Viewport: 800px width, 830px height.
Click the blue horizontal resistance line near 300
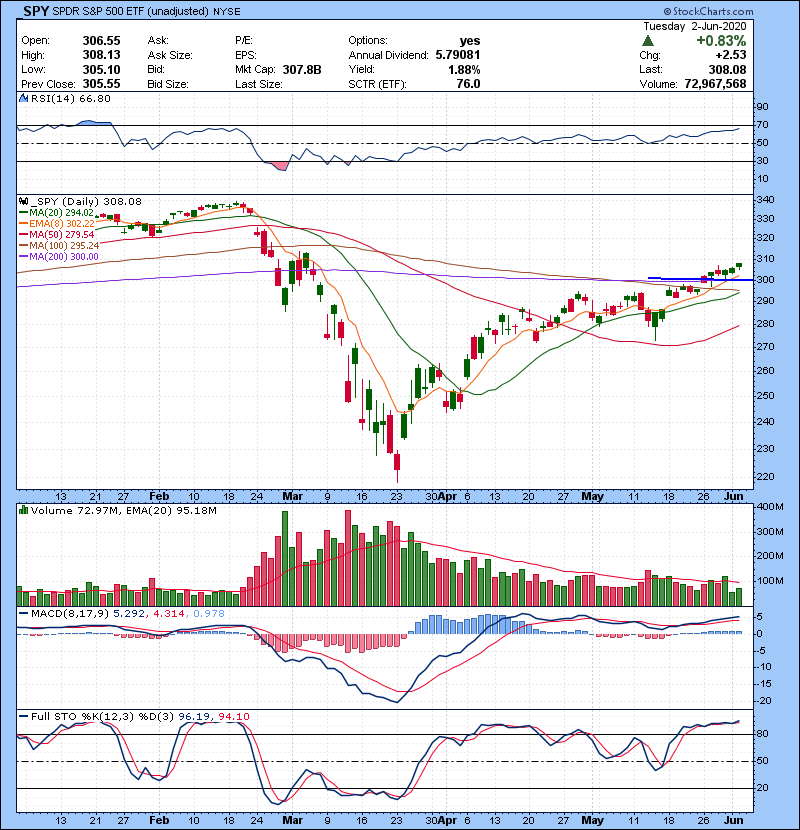point(700,279)
